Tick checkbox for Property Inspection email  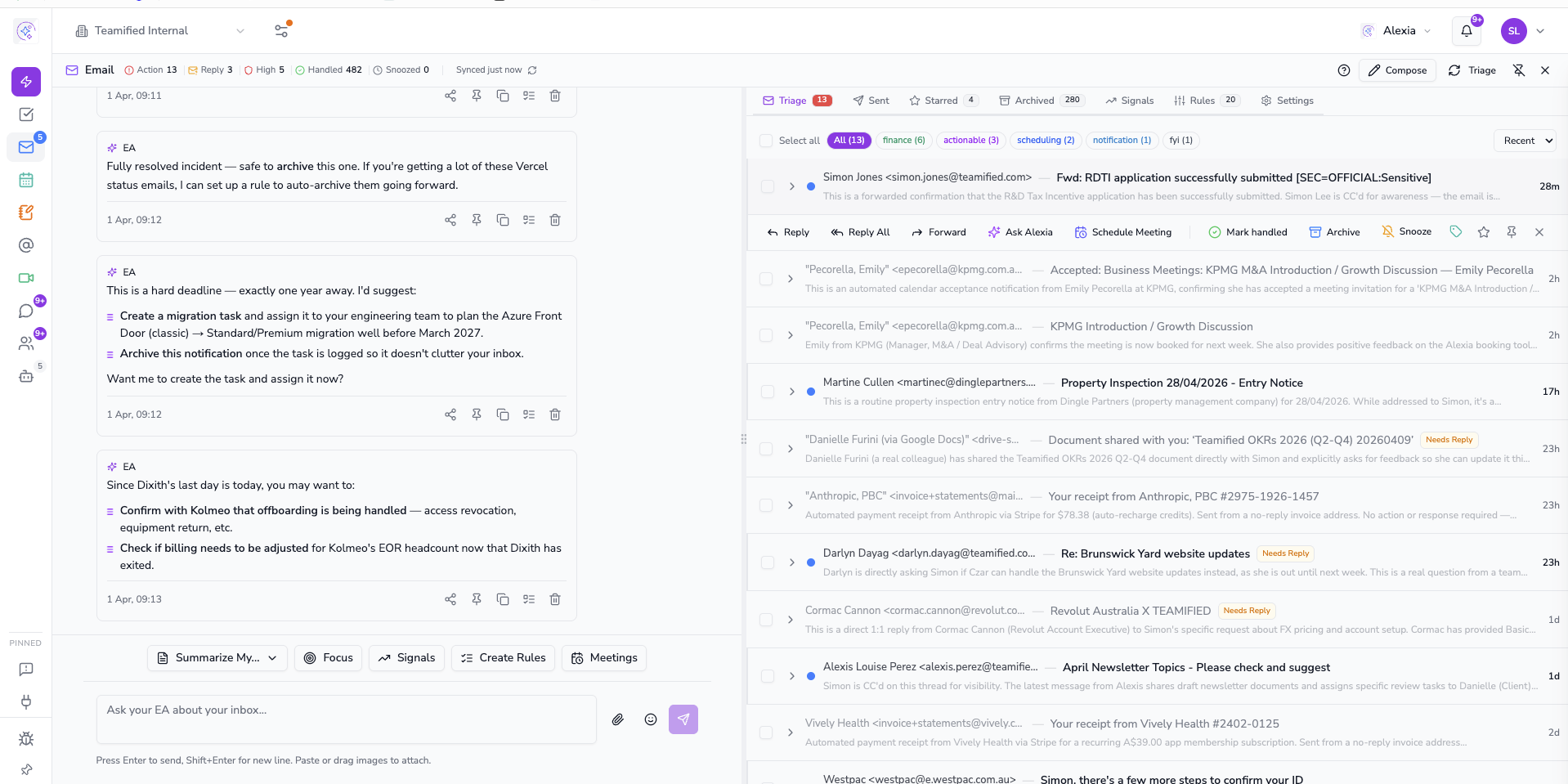[x=768, y=392]
